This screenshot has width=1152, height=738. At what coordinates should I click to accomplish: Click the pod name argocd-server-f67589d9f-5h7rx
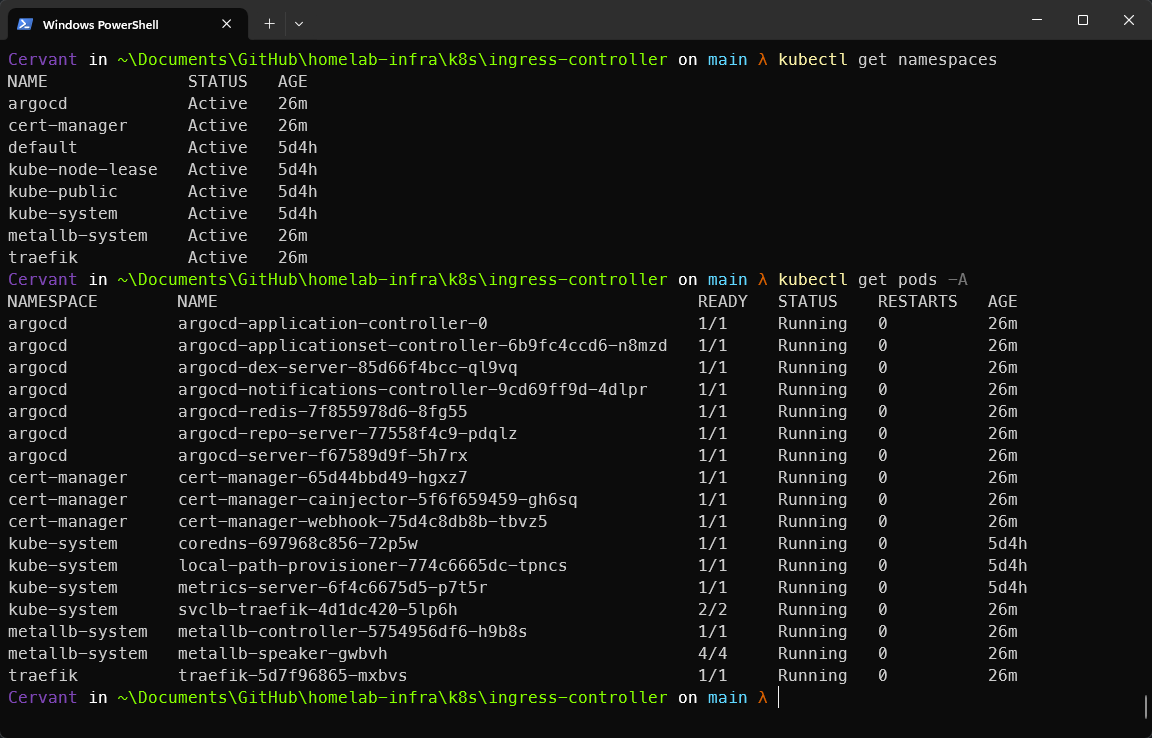(x=322, y=456)
